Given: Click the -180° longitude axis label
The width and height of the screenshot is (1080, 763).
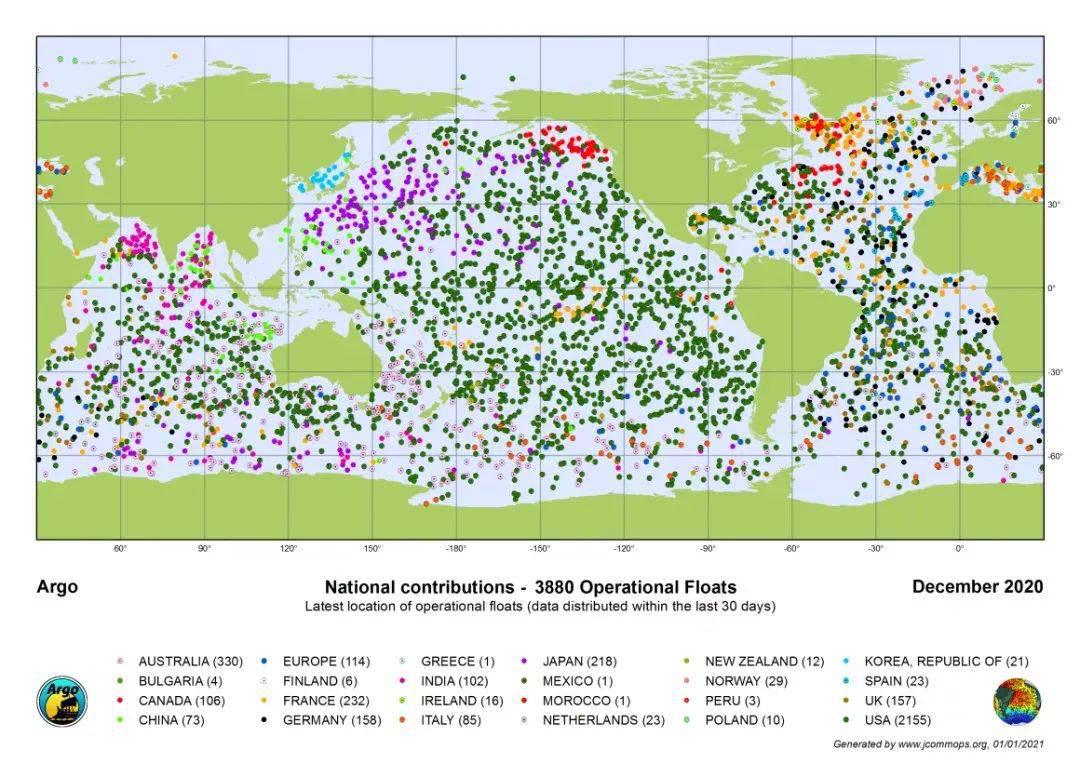Looking at the screenshot, I should [x=456, y=548].
